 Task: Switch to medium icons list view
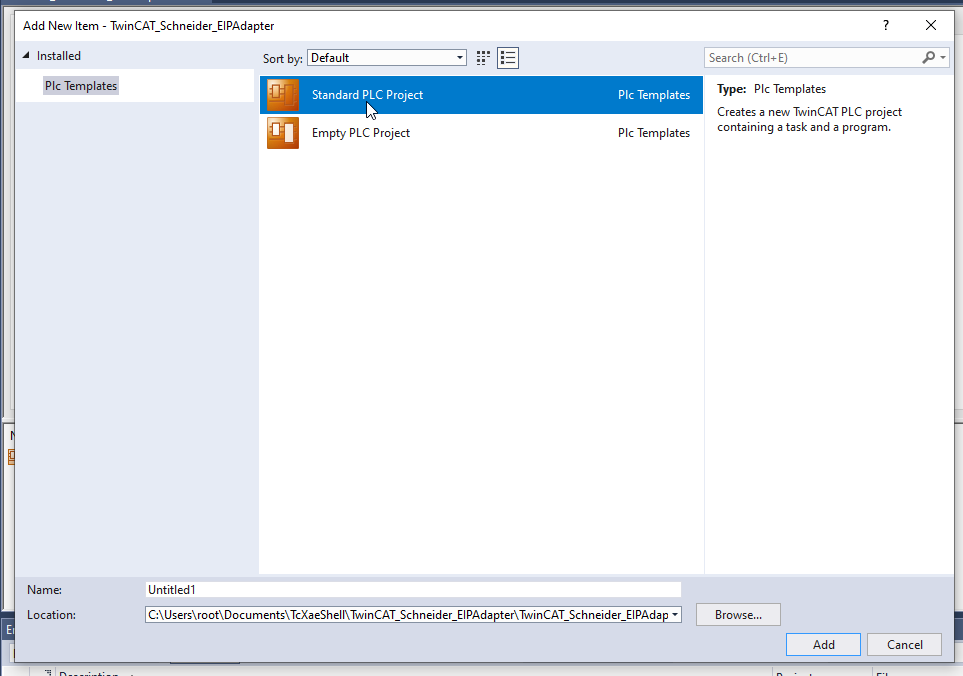(x=508, y=58)
